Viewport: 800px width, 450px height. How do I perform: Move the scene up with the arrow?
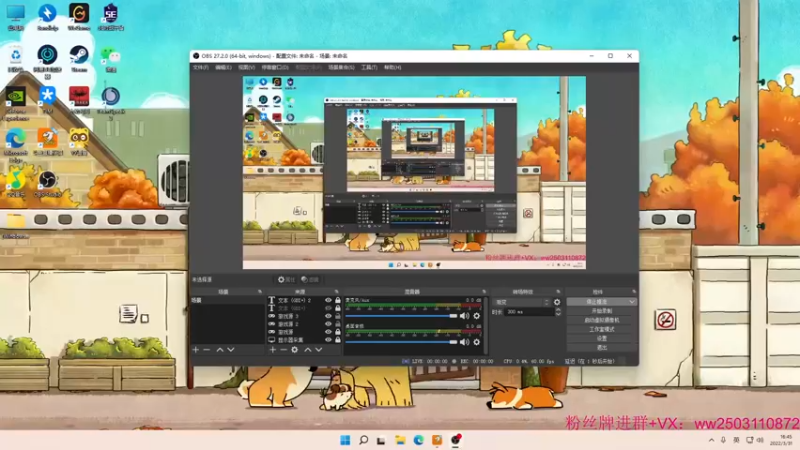[219, 349]
